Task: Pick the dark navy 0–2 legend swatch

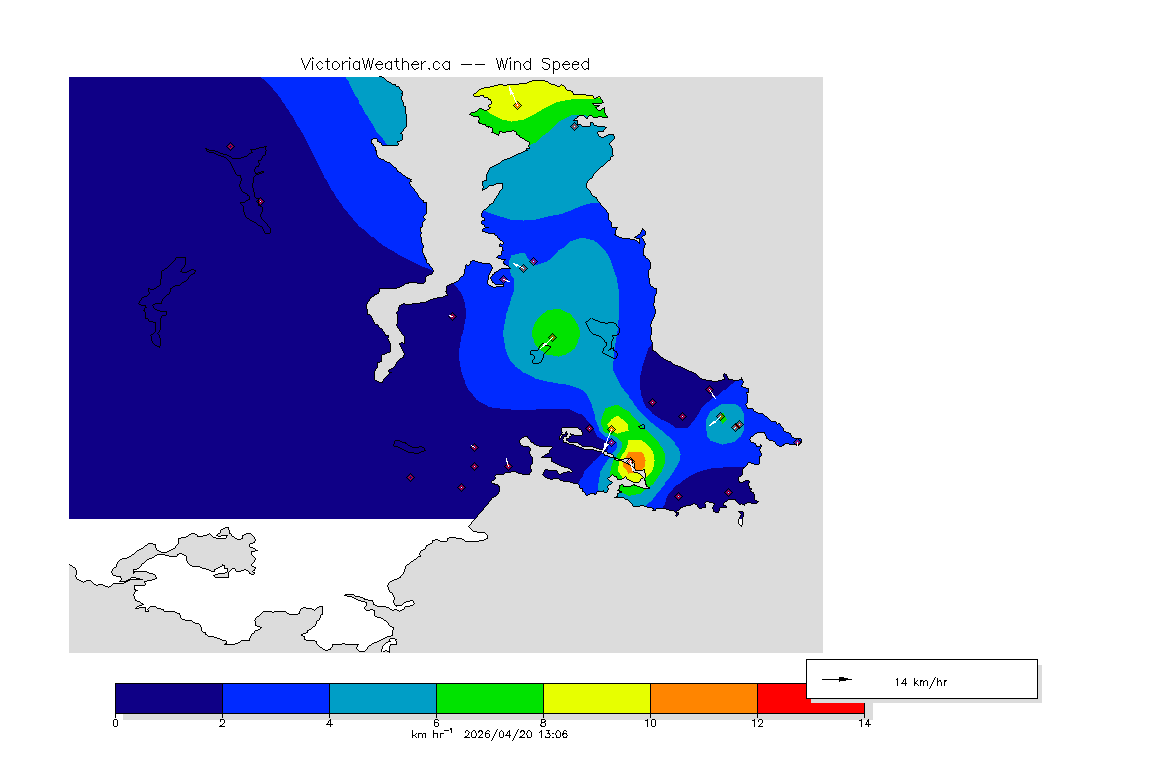Action: pos(168,698)
